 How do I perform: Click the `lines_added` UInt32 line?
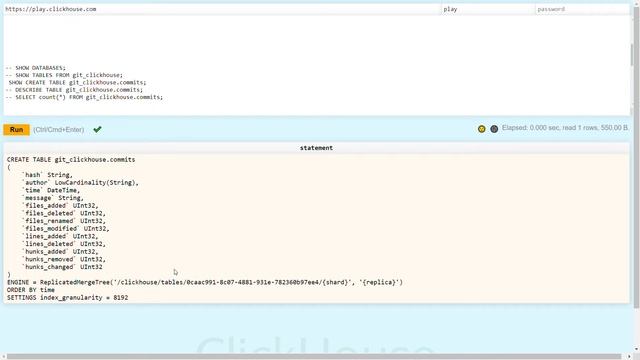60,236
